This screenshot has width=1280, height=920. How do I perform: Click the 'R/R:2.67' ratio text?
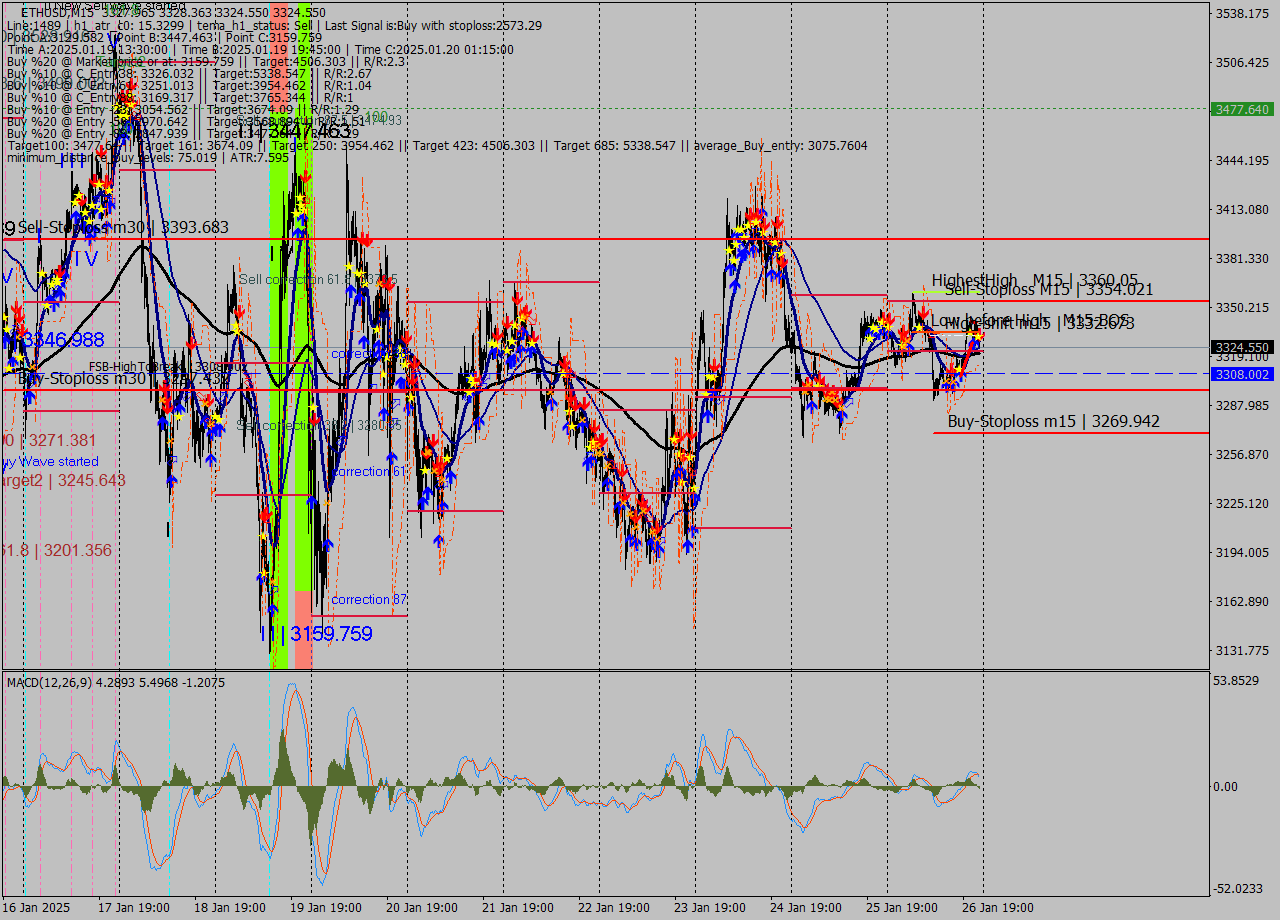[x=346, y=73]
